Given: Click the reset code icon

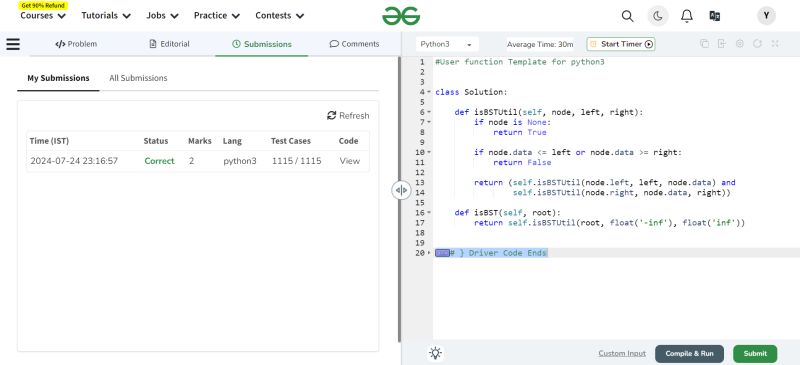Looking at the screenshot, I should click(x=757, y=44).
